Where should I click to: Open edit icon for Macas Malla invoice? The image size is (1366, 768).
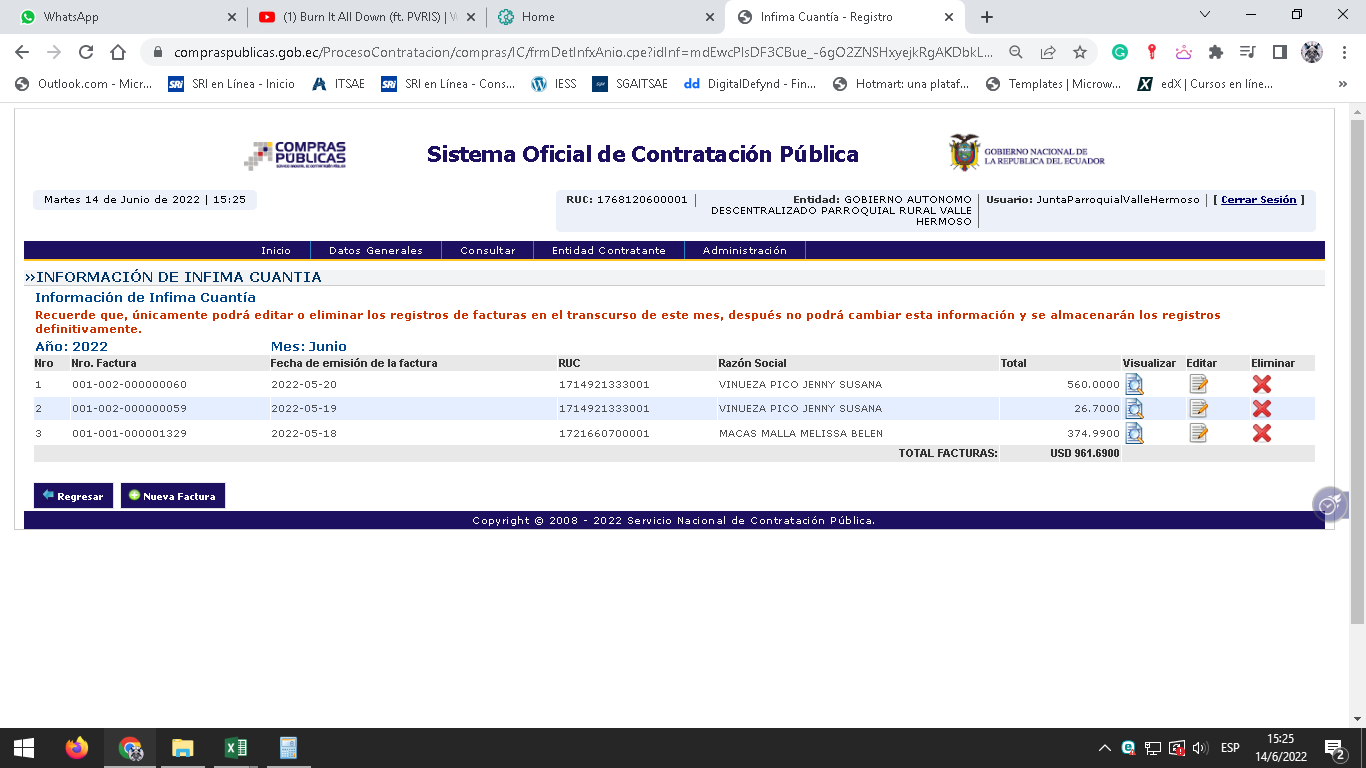1198,433
